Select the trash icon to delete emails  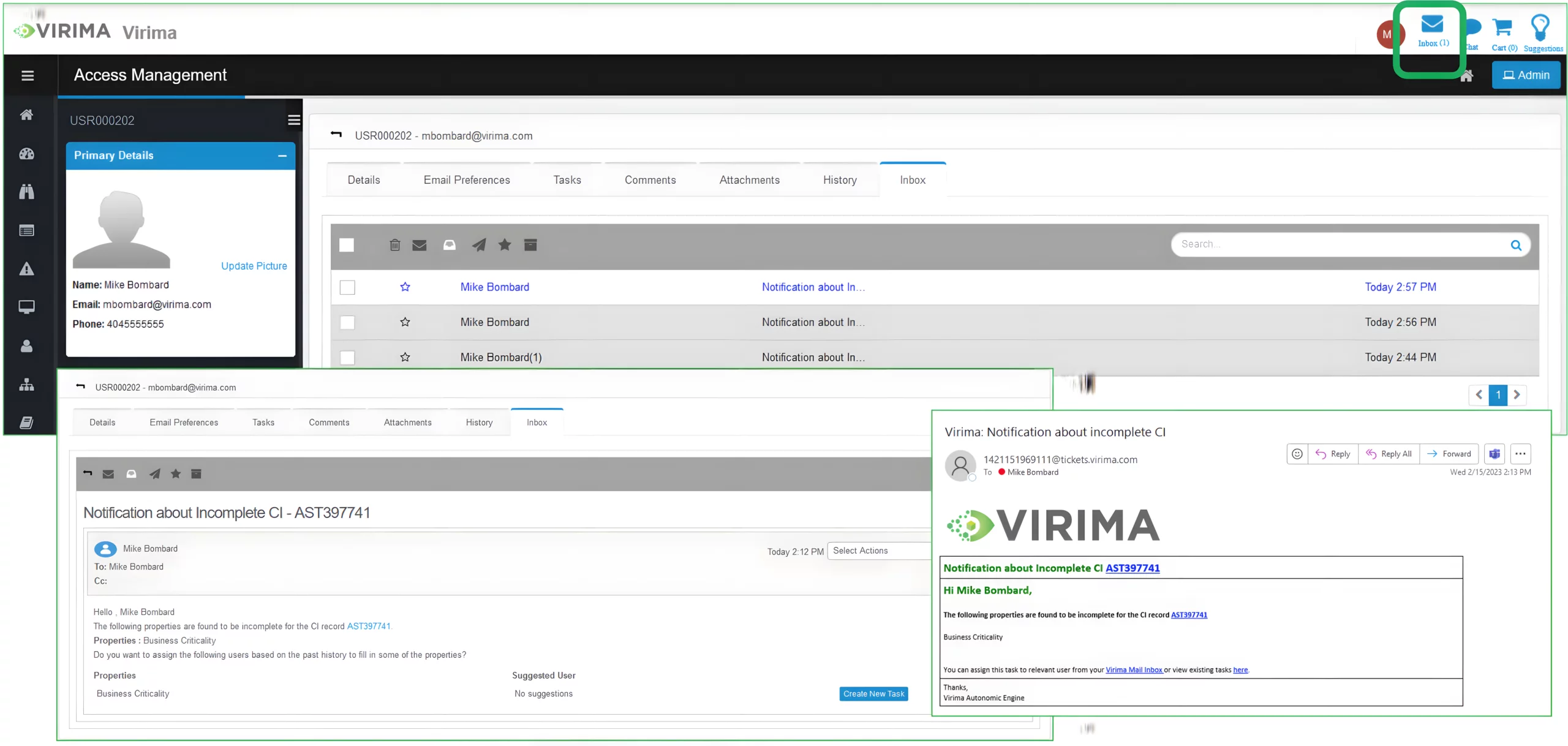pos(394,245)
